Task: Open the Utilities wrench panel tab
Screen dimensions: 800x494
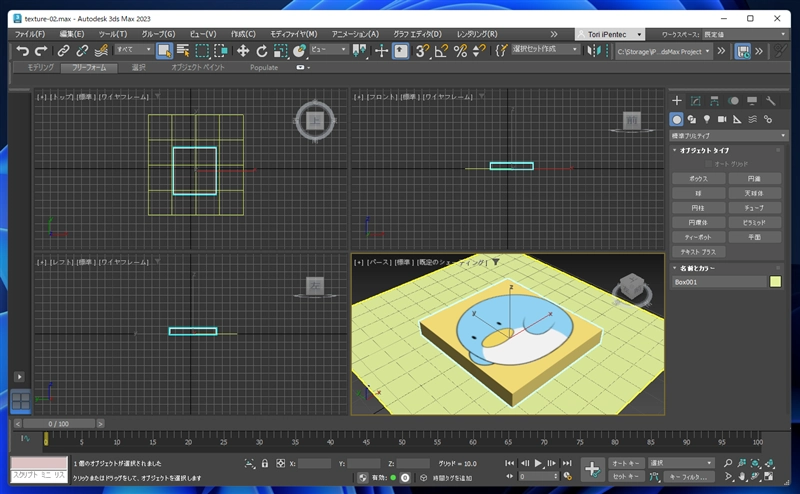Action: tap(770, 101)
